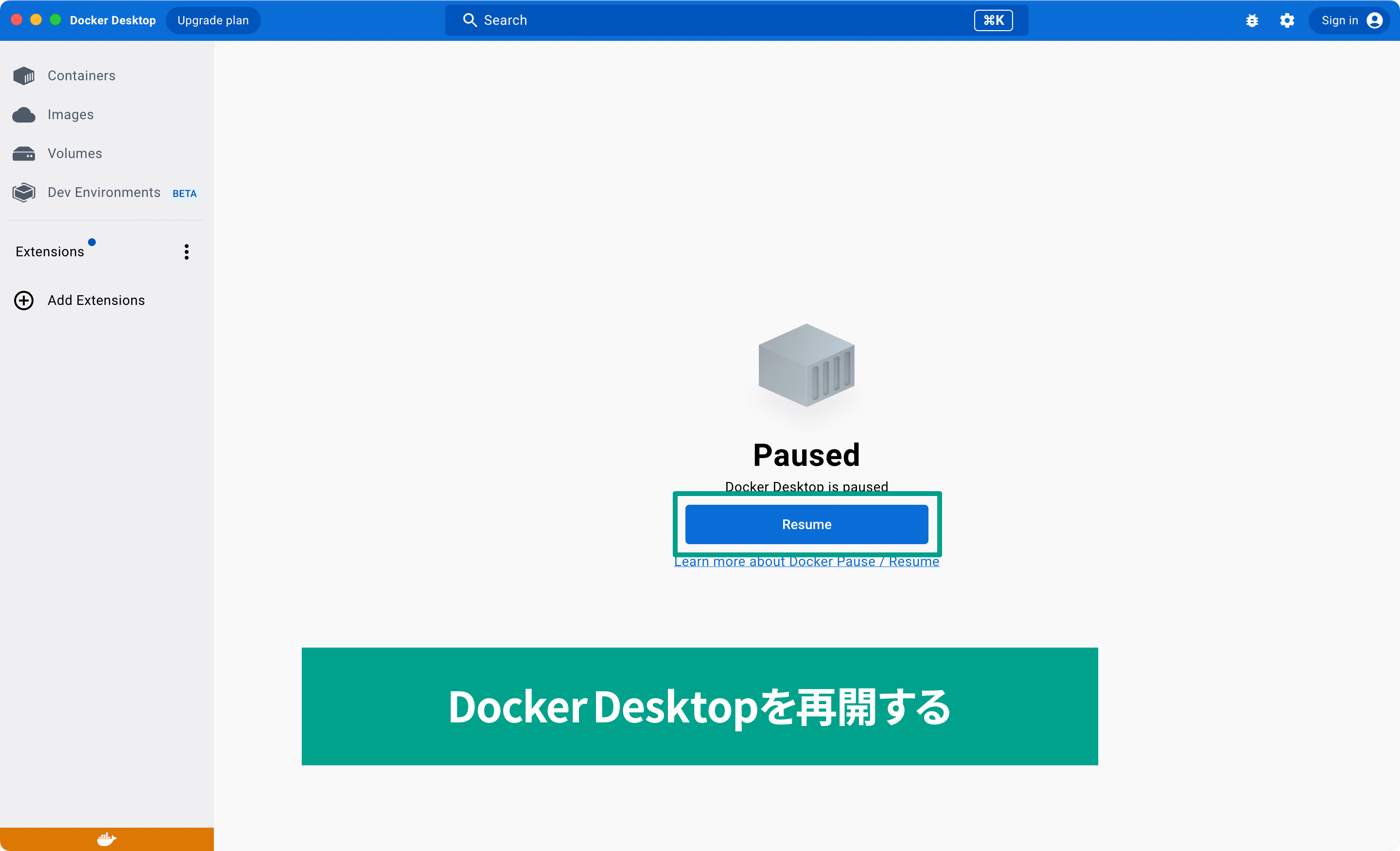Screen dimensions: 1400x851
Task: Click the ⌘K shortcut badge
Action: [993, 20]
